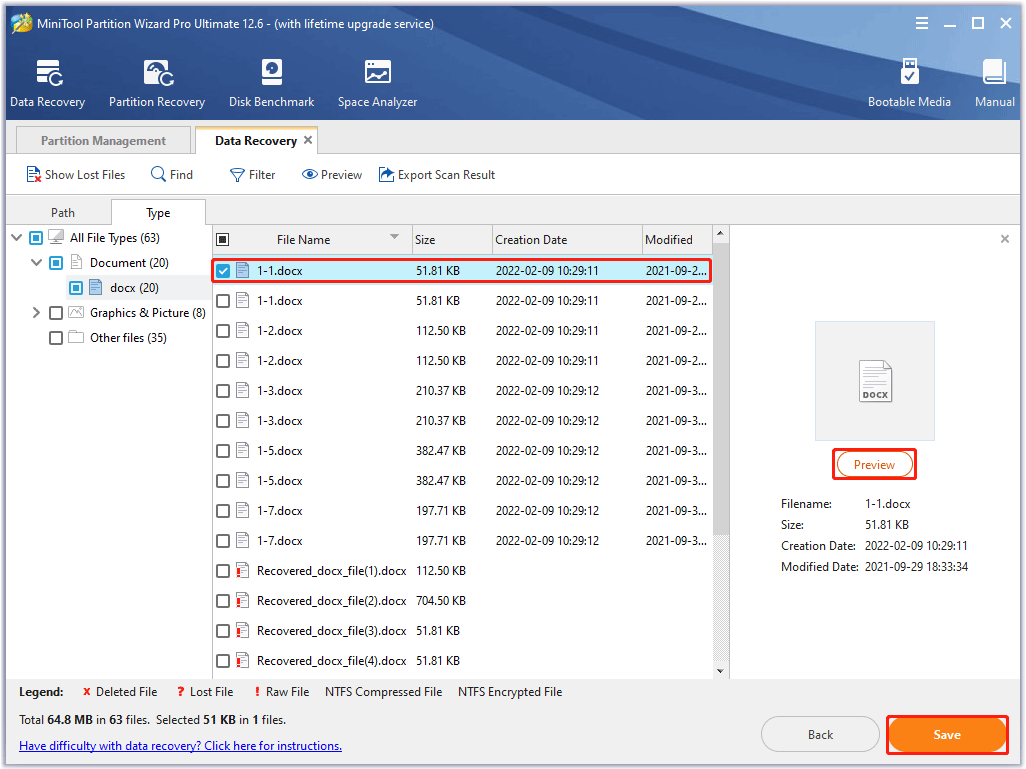
Task: Click the Preview eye toolbar item
Action: pos(332,175)
